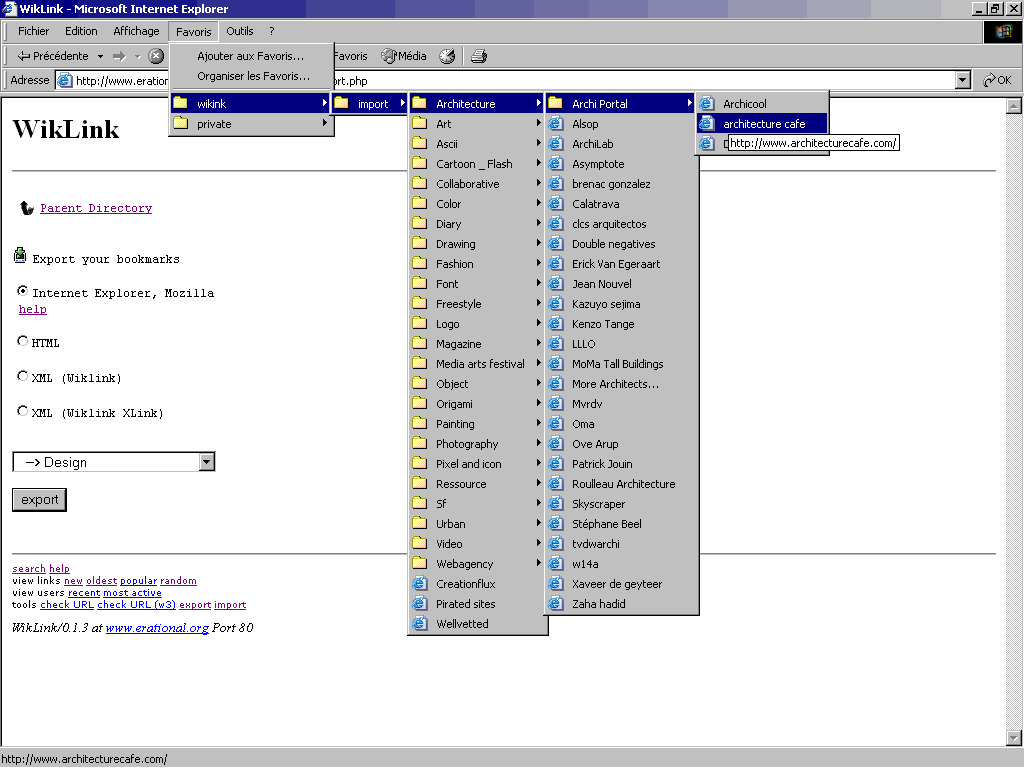Open the Alsop bookmark
The height and width of the screenshot is (768, 1024).
point(620,123)
